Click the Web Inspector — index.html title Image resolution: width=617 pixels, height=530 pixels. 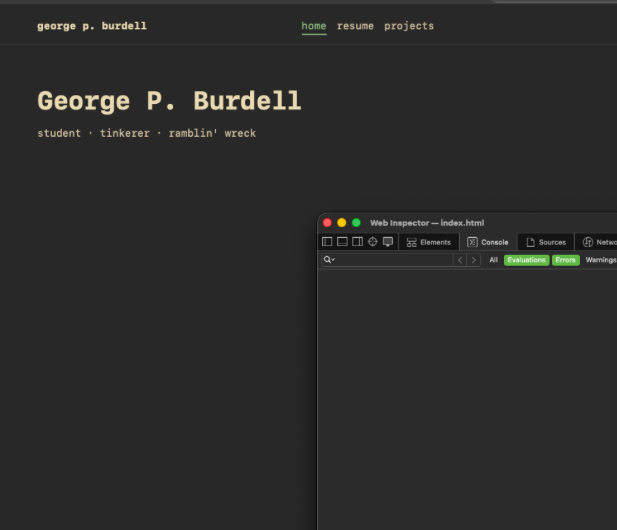(427, 223)
